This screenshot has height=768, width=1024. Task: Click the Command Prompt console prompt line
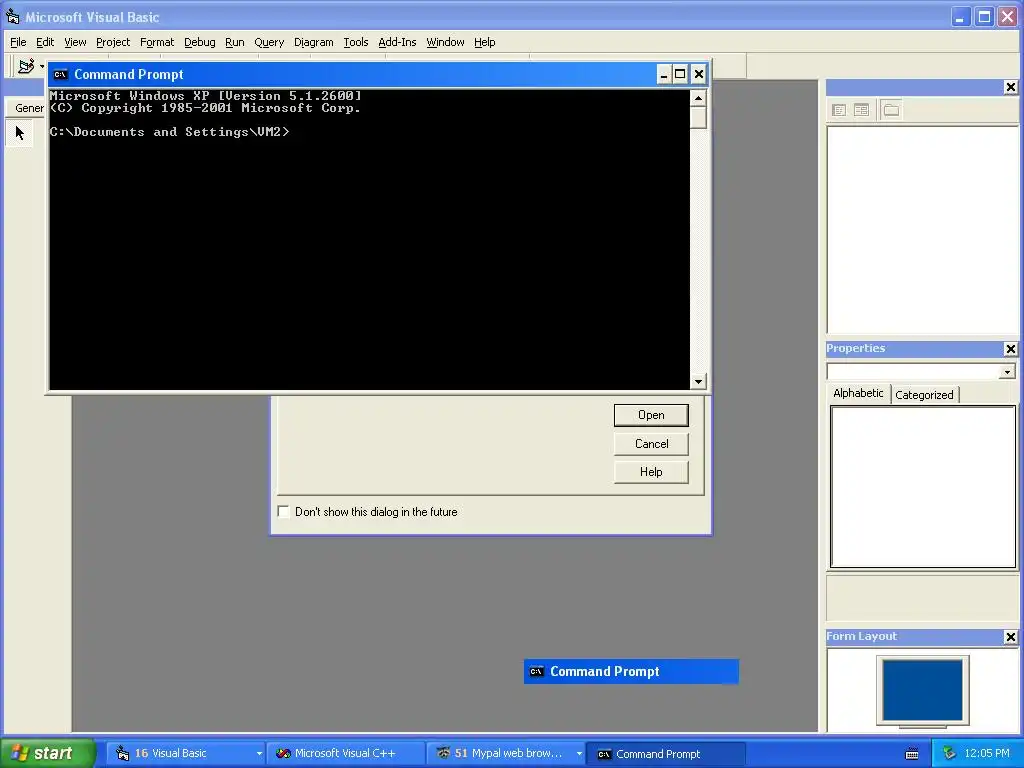(169, 132)
